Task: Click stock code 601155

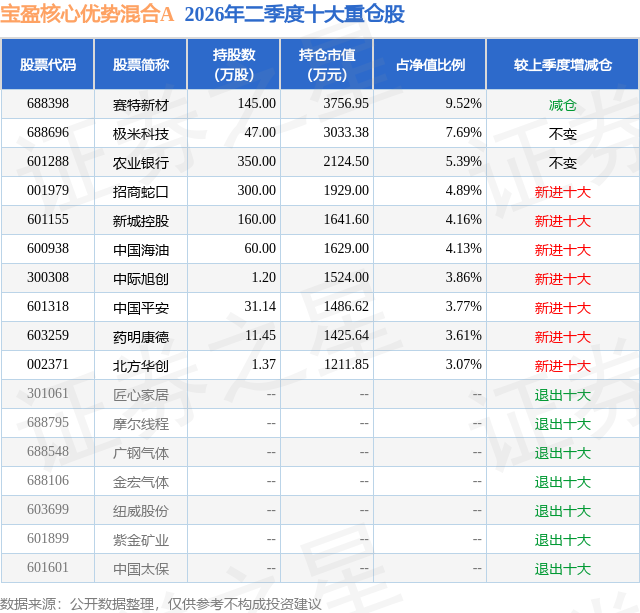Action: coord(48,220)
